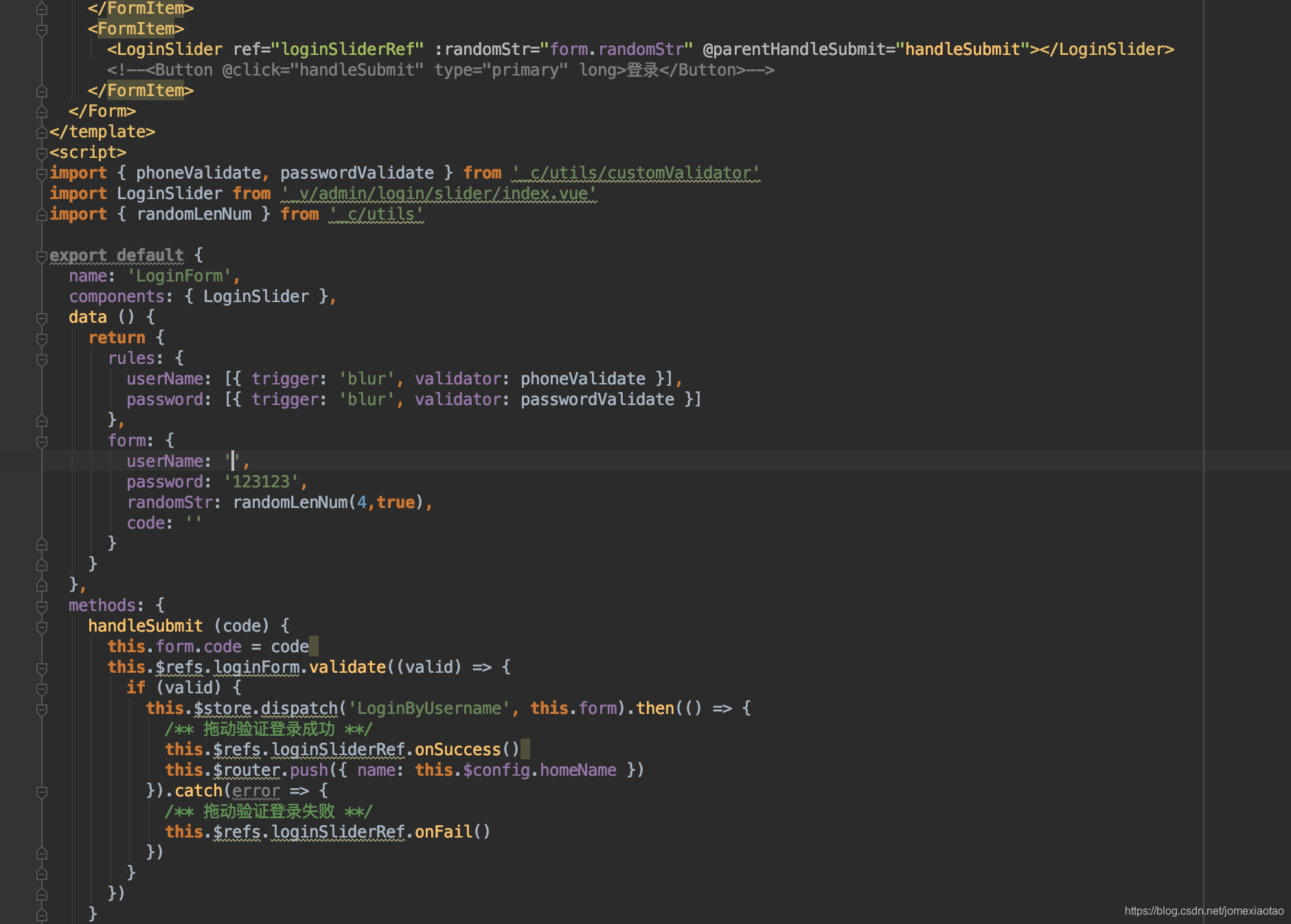This screenshot has height=924, width=1291.
Task: Click the 'export default' keywords
Action: click(117, 255)
